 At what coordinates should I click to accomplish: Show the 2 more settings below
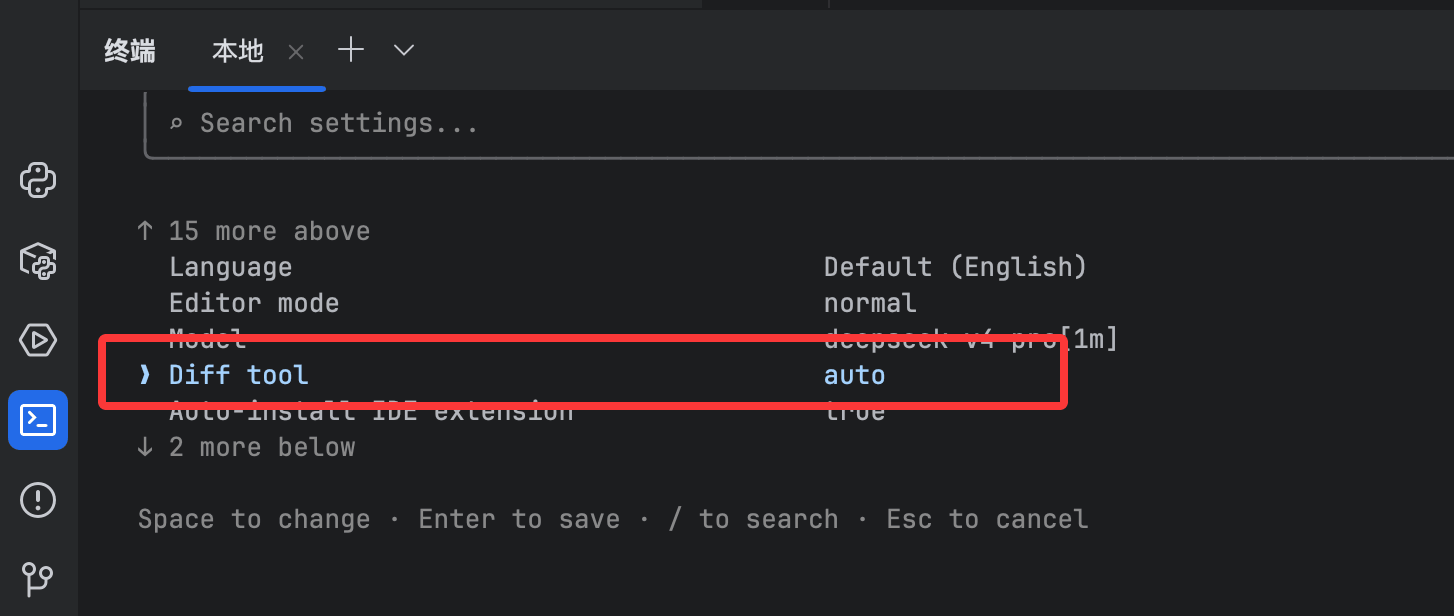tap(245, 447)
